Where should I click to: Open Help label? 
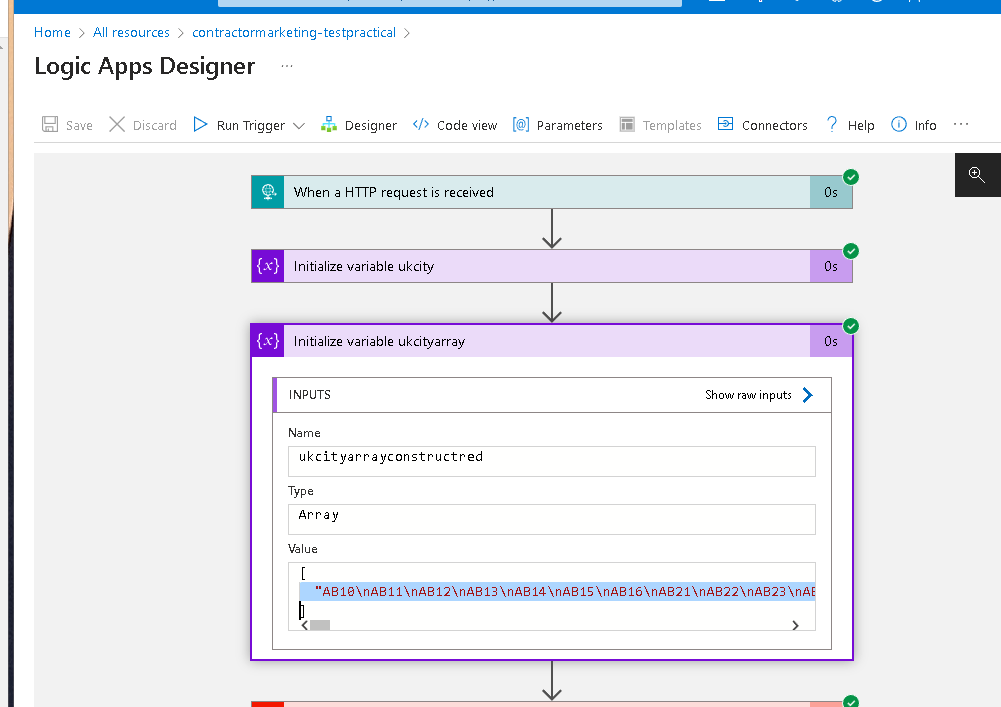(x=861, y=125)
